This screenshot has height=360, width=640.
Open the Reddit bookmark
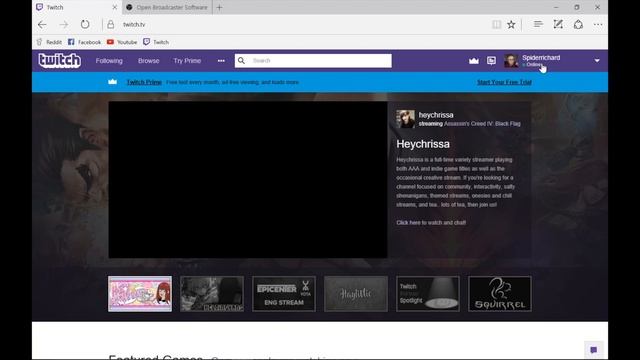point(49,42)
